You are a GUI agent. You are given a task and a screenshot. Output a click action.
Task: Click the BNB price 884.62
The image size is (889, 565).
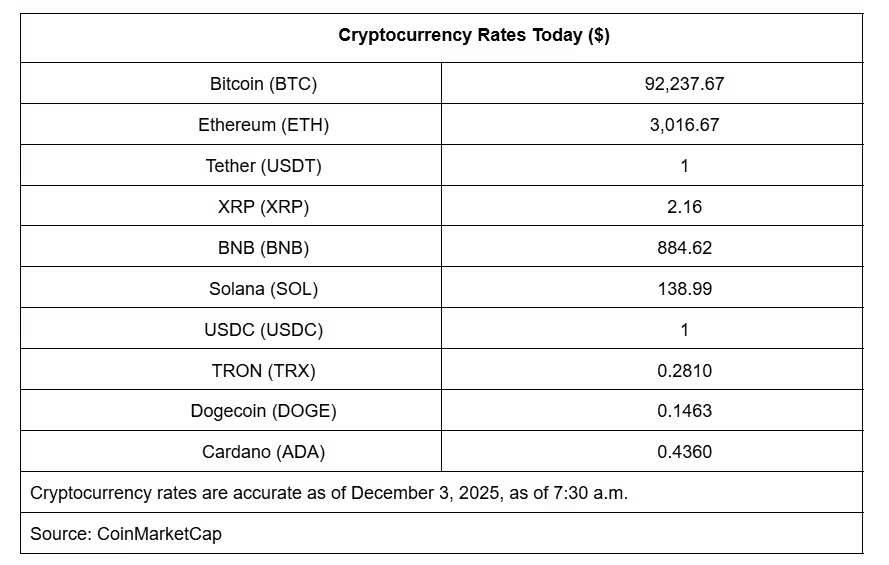(684, 248)
